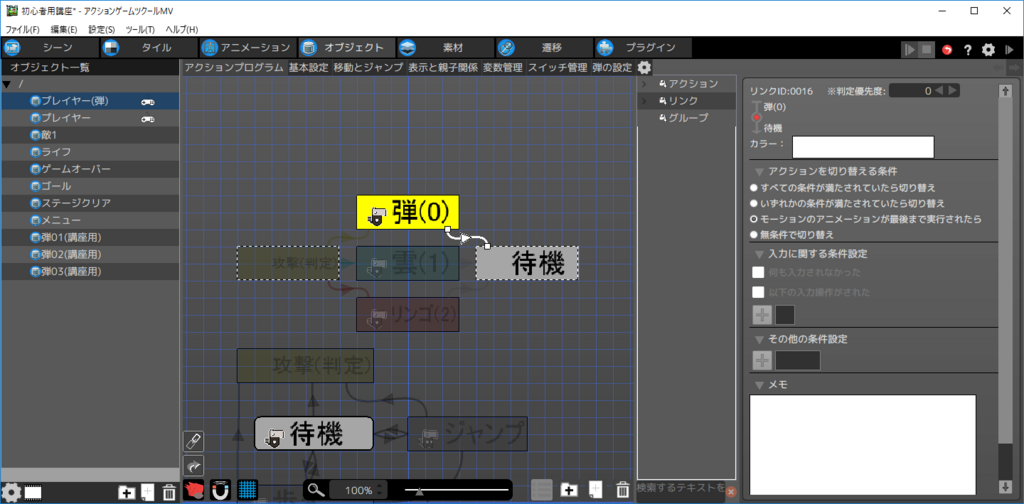Click the link tool icon on canvas
This screenshot has width=1024, height=504.
[194, 441]
